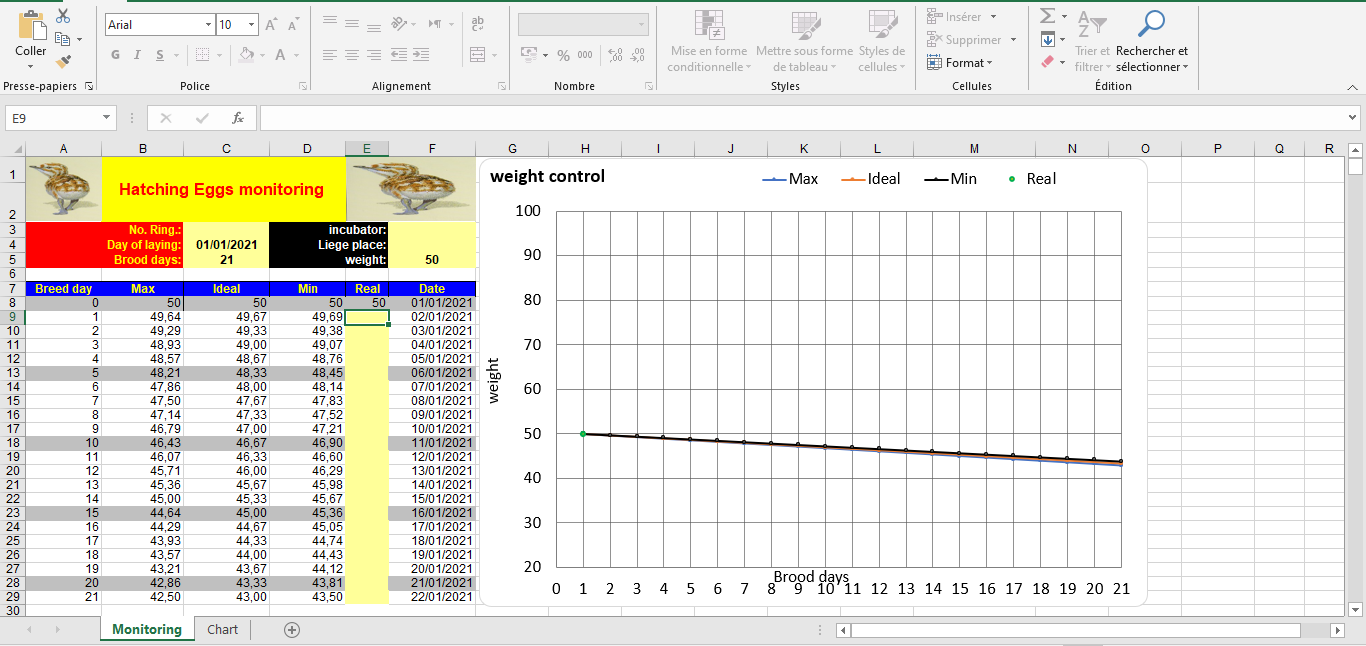Click the font color A icon
Viewport: 1366px width, 646px height.
pos(281,55)
